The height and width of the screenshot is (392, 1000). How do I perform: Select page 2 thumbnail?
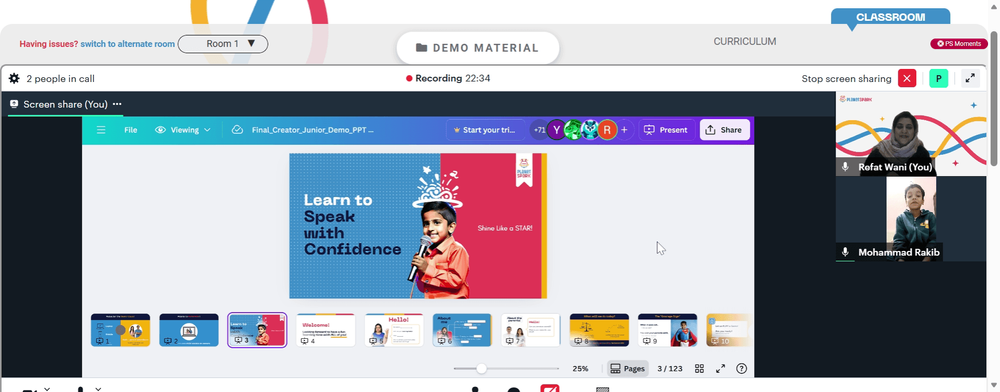pos(189,330)
